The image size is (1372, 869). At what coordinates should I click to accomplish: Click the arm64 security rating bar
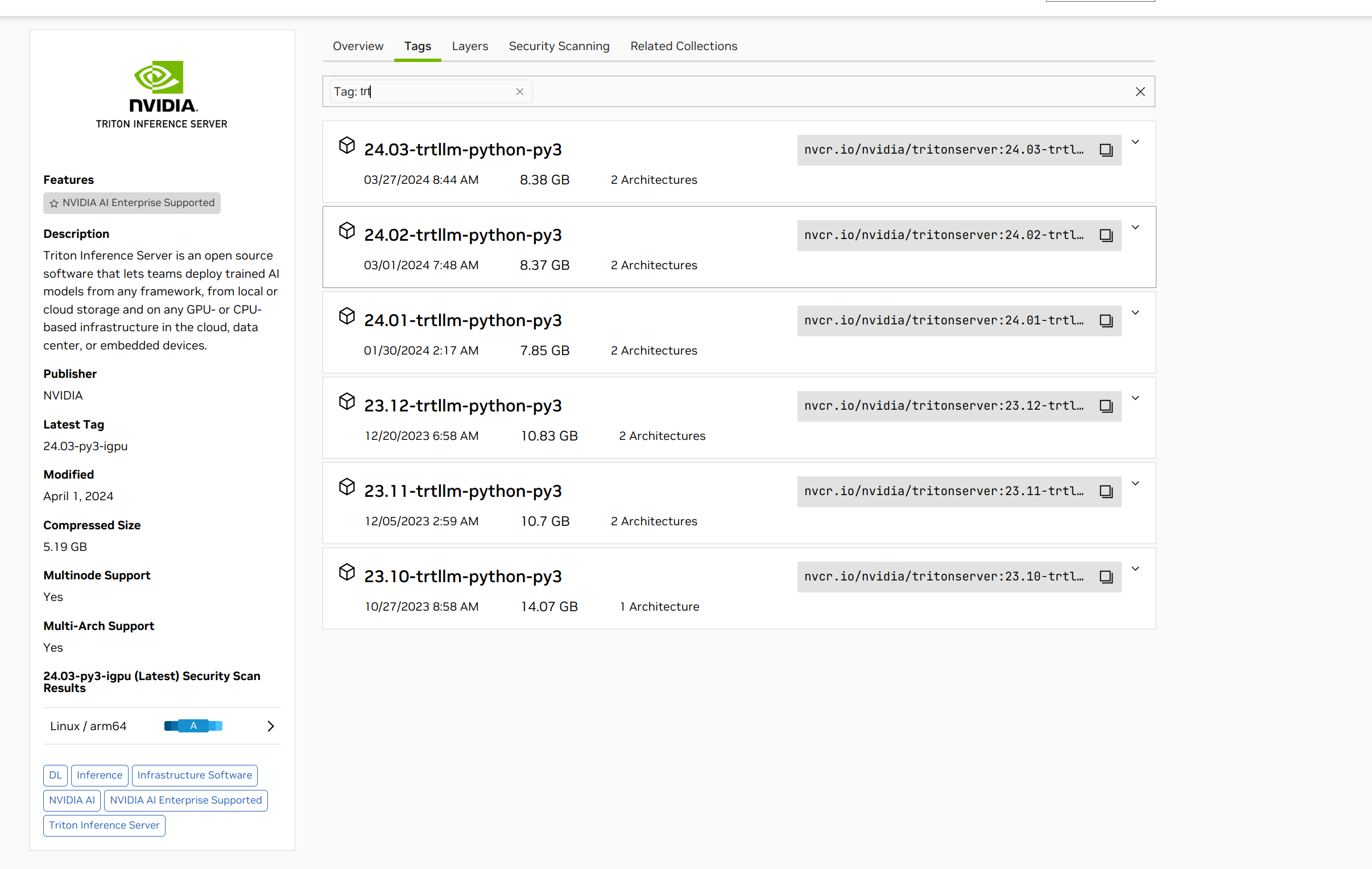tap(193, 726)
